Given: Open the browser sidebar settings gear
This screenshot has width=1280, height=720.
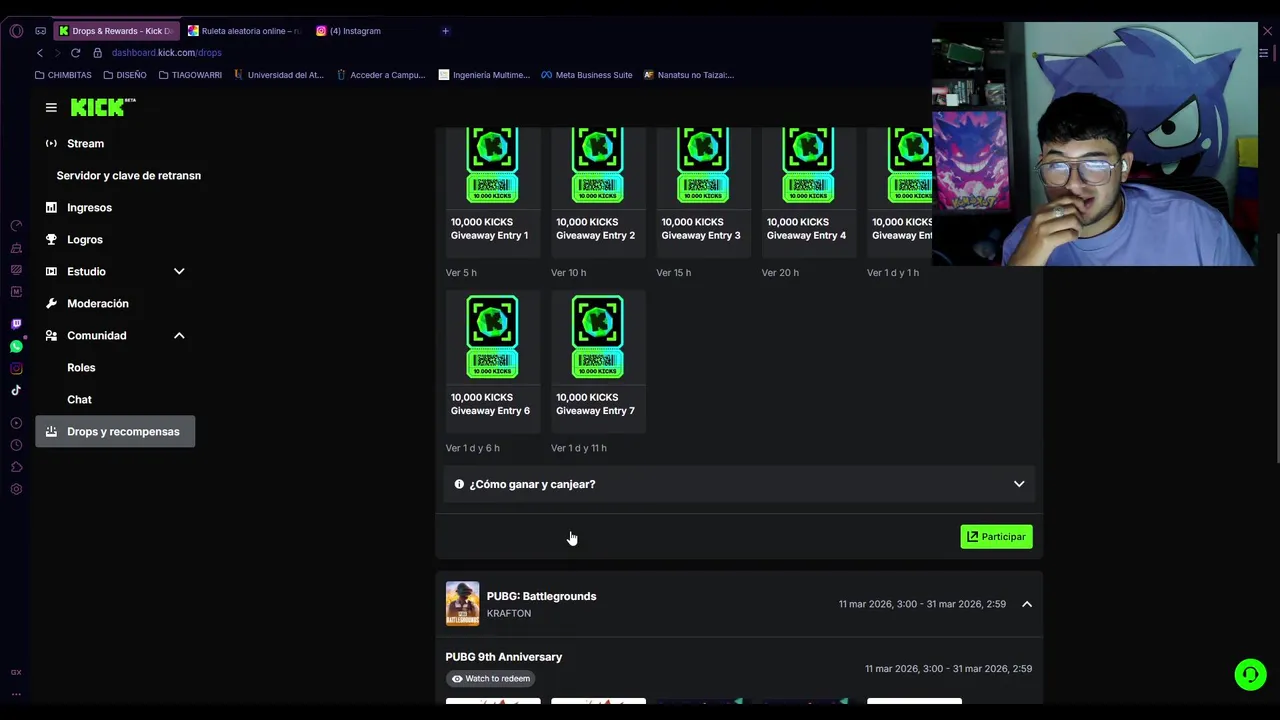Looking at the screenshot, I should (16, 489).
